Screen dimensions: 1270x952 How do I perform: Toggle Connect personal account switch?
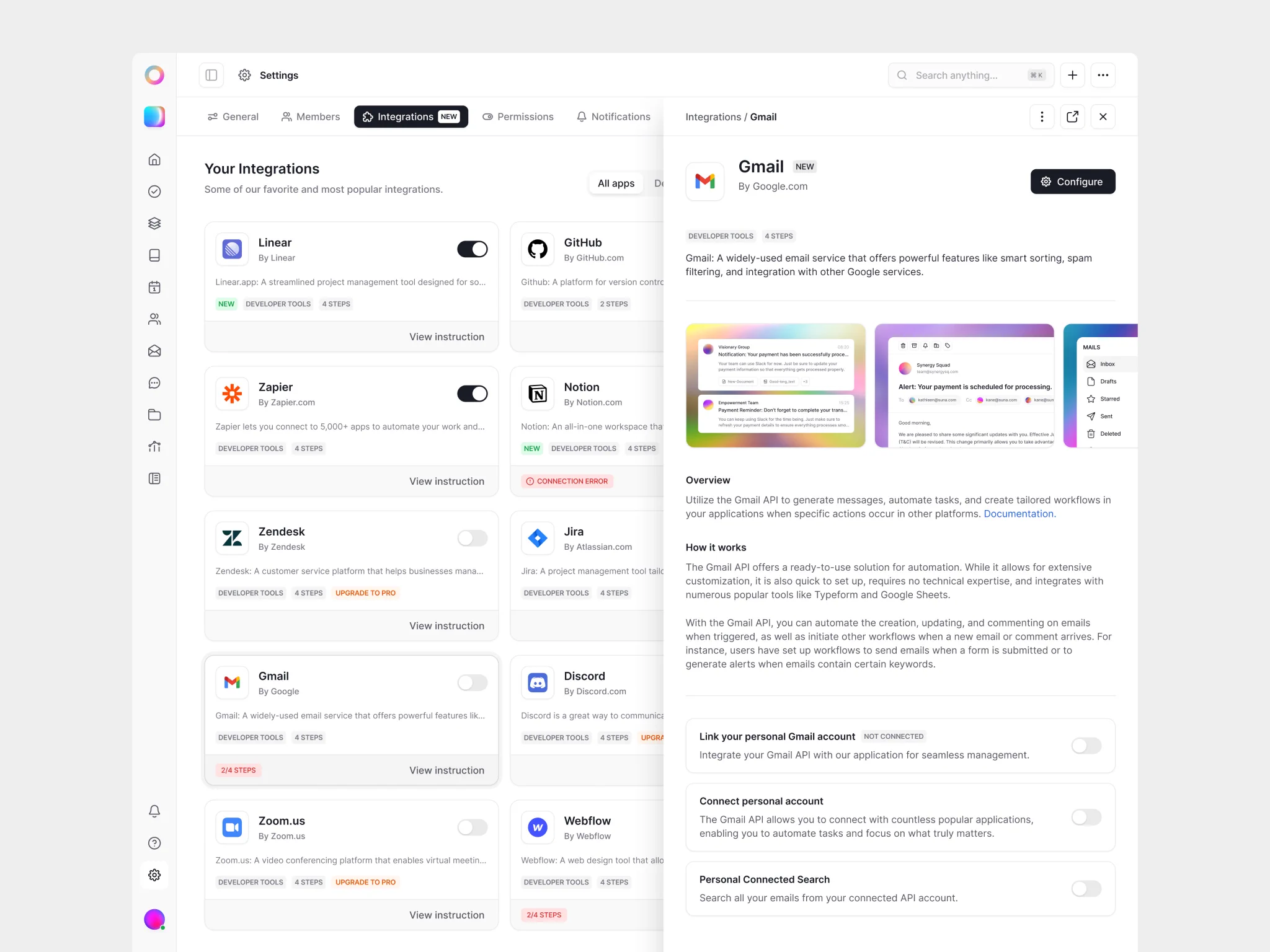tap(1086, 818)
